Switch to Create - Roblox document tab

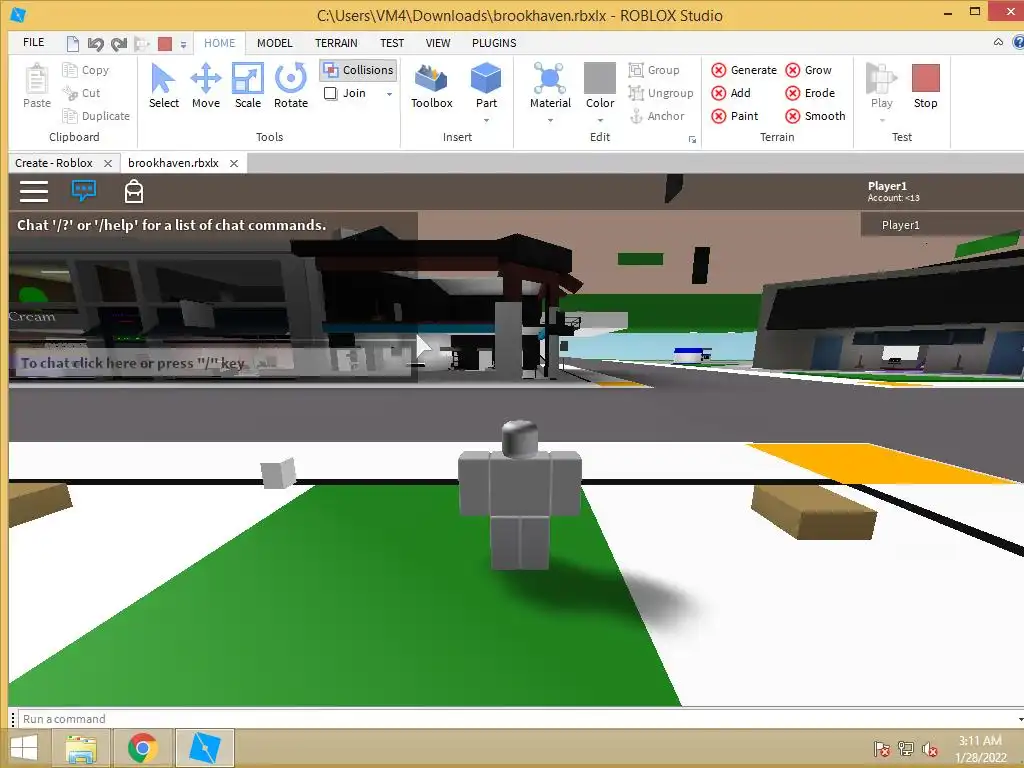point(54,163)
